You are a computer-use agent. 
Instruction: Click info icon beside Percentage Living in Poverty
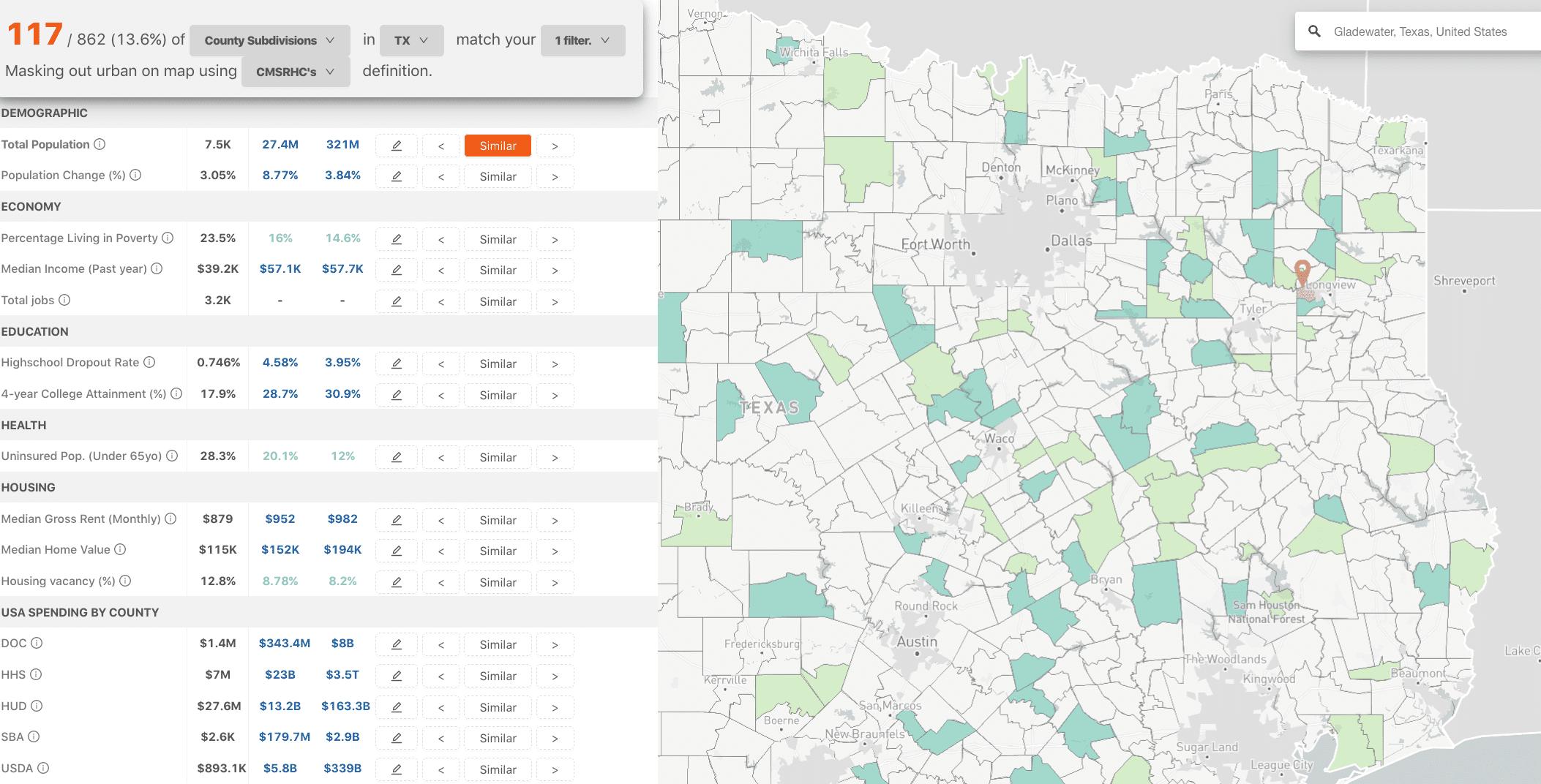click(168, 238)
